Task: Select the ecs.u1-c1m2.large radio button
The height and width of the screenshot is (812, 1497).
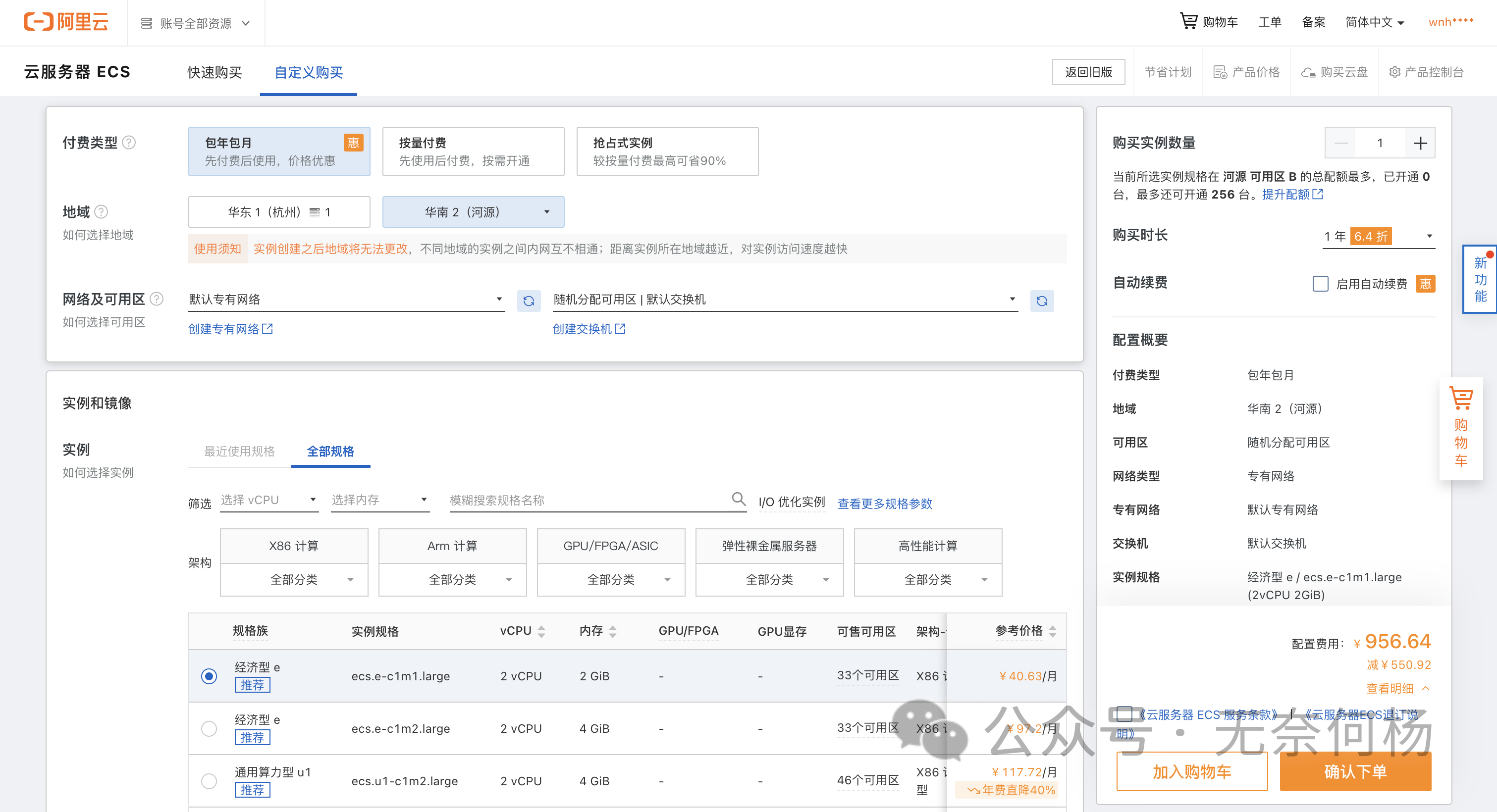Action: (x=209, y=781)
